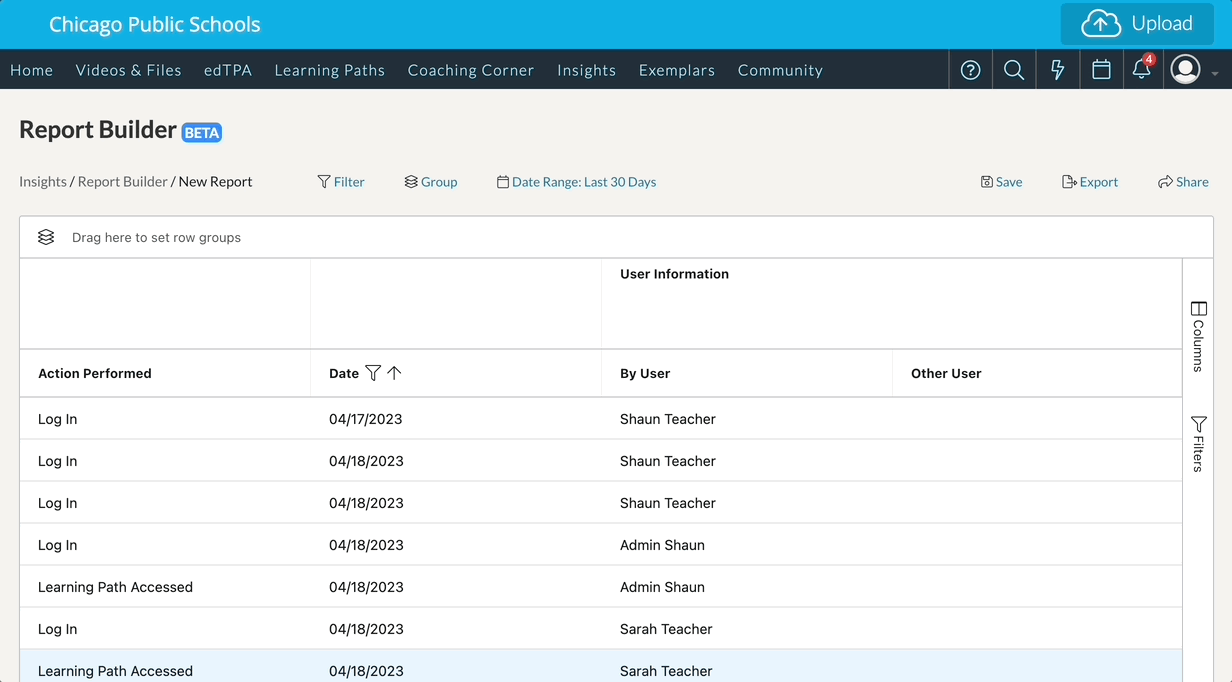Click the Save report button
The width and height of the screenshot is (1232, 682).
[x=1001, y=182]
